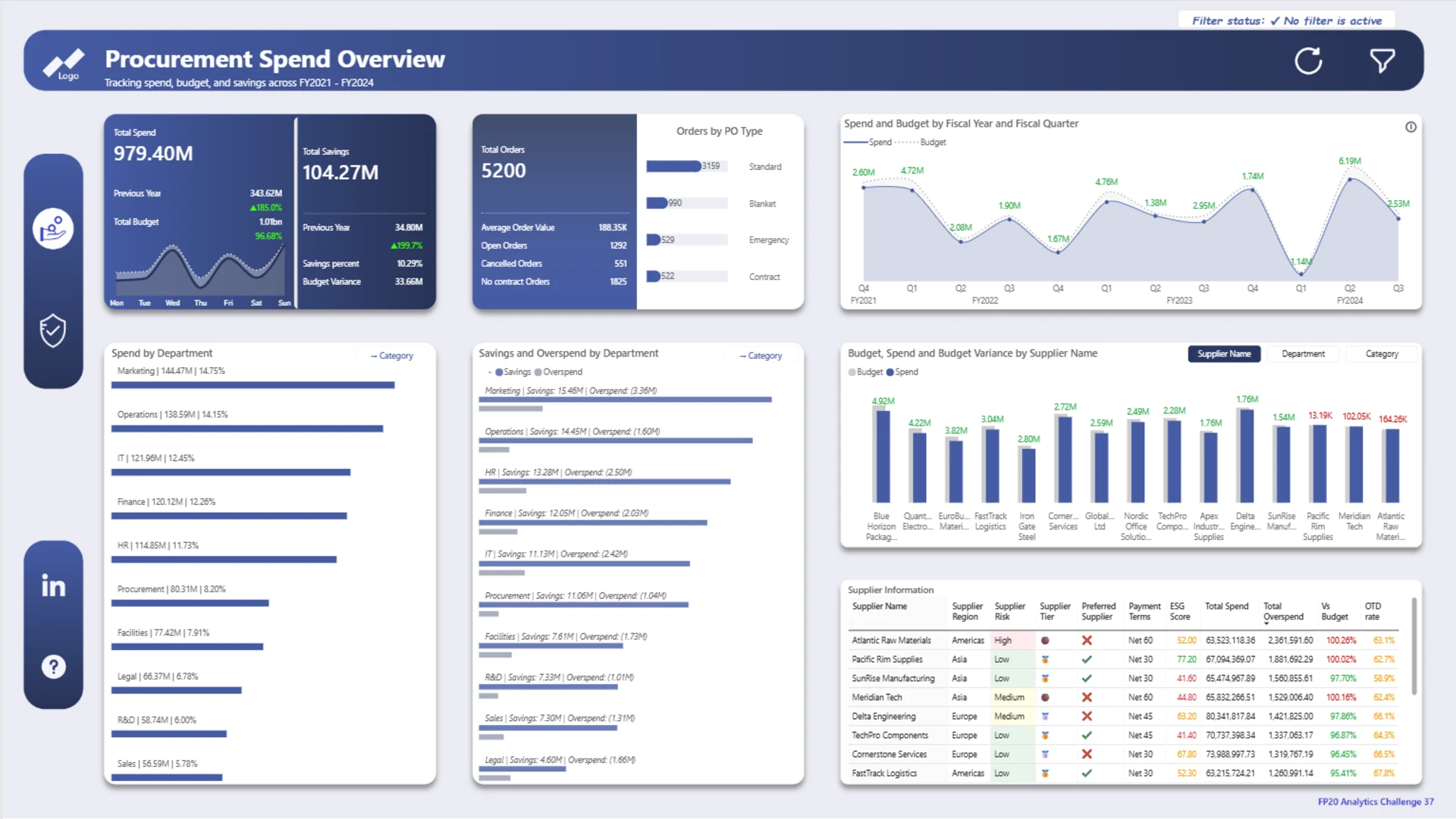
Task: Select the Contract PO type bar
Action: [653, 276]
